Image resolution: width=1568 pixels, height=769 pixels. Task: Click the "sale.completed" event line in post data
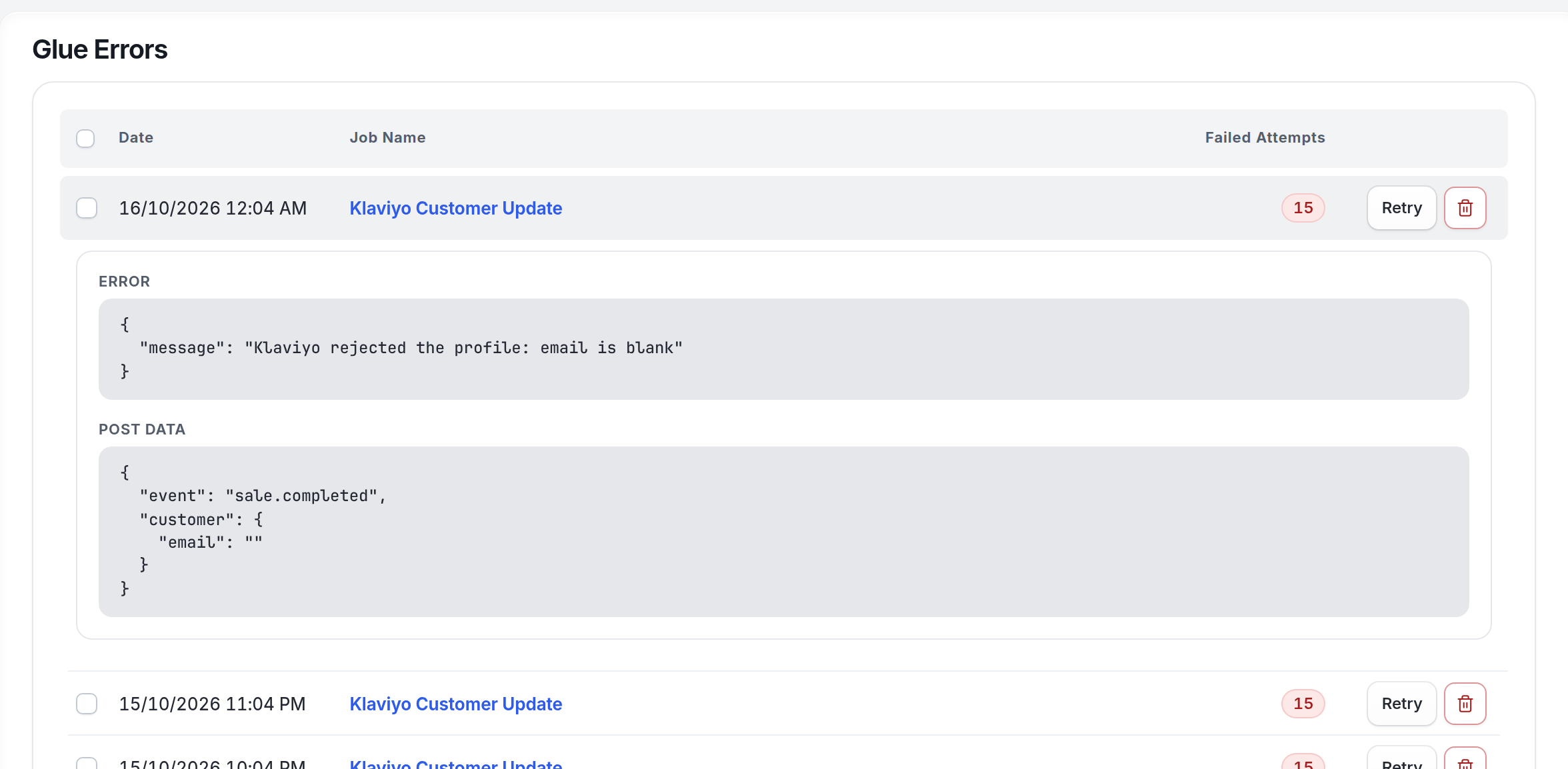263,496
